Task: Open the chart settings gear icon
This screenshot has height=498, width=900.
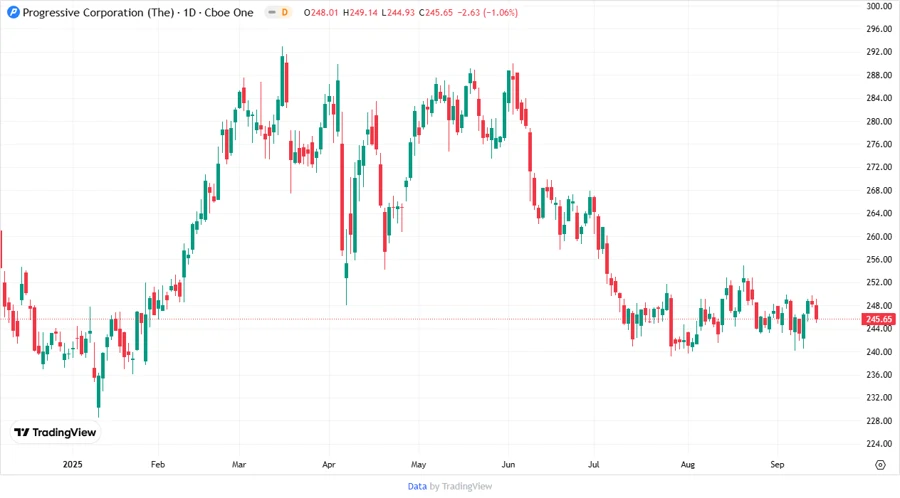Action: point(880,465)
